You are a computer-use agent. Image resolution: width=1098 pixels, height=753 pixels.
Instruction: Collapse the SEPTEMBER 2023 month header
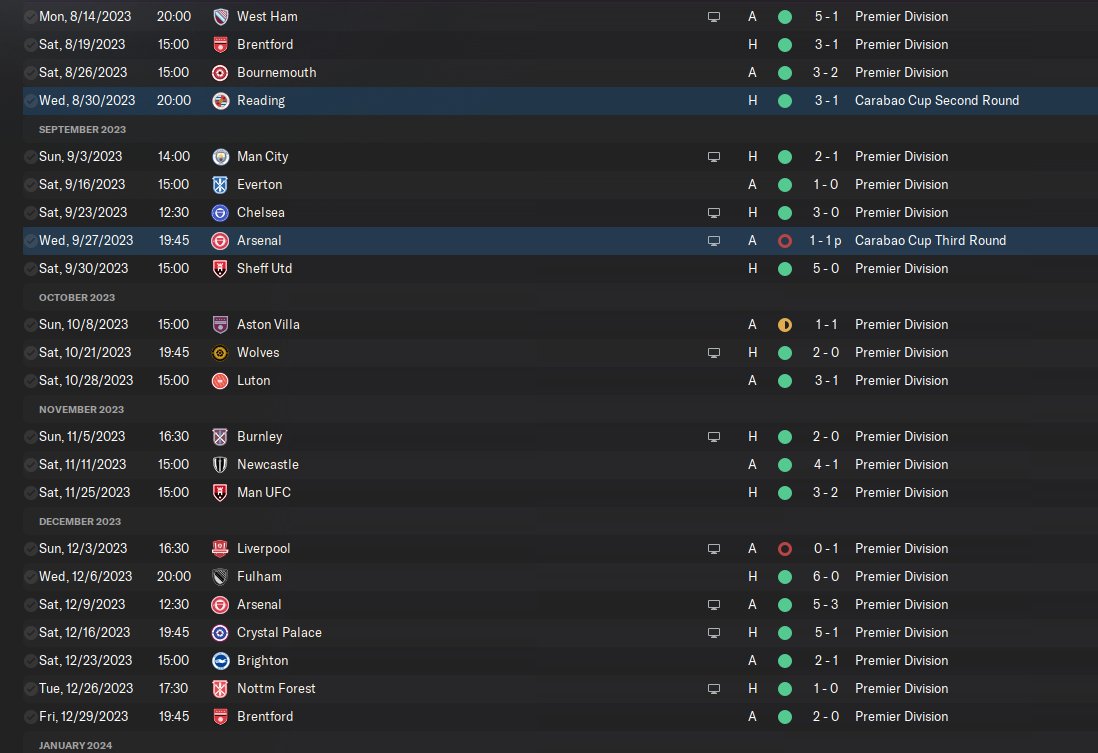tap(82, 130)
